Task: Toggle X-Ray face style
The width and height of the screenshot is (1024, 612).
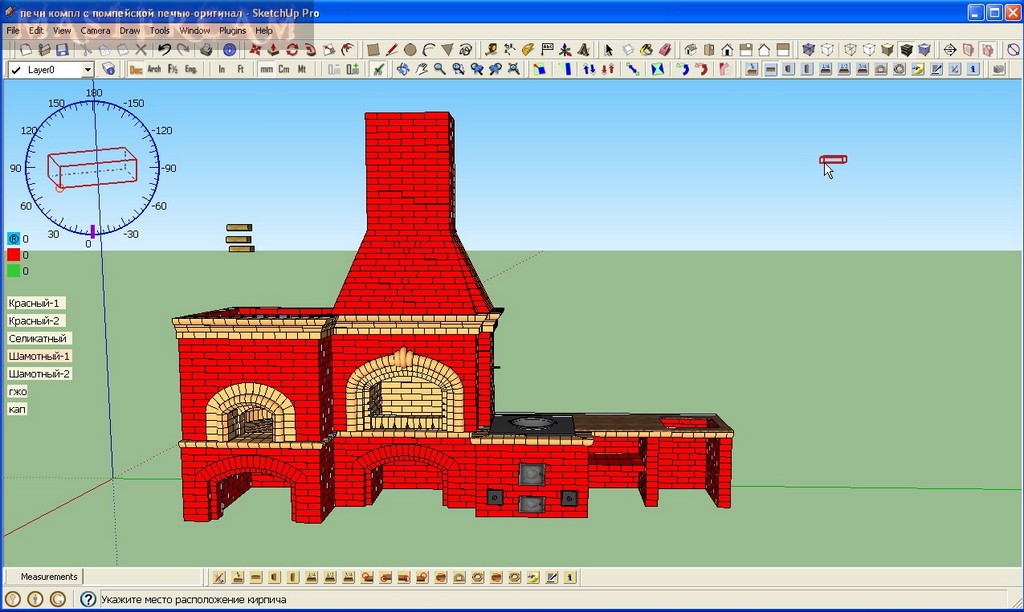Action: [809, 49]
